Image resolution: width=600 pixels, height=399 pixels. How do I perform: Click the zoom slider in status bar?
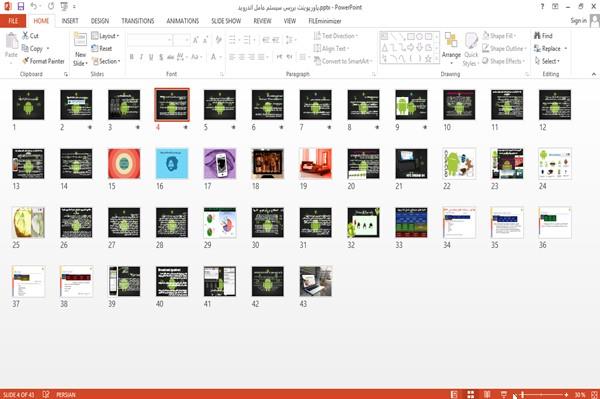[x=544, y=394]
